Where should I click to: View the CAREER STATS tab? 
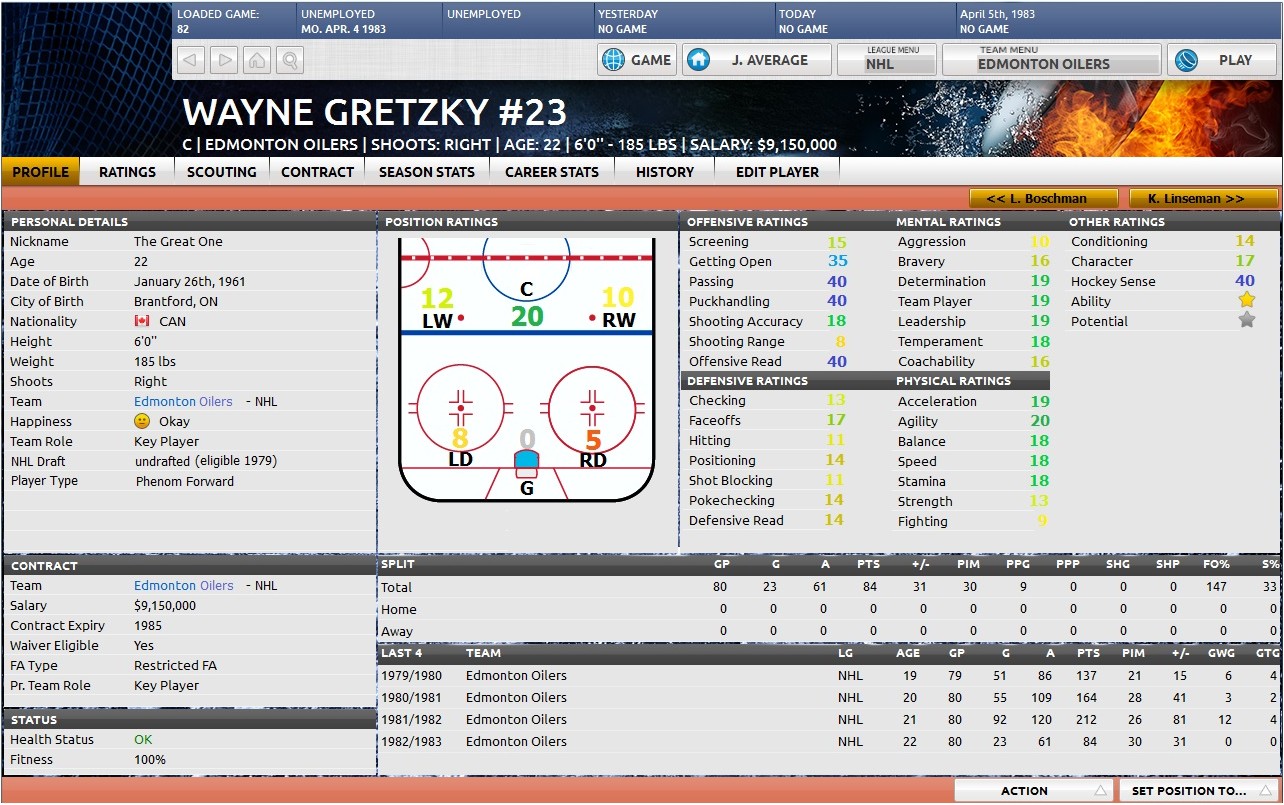point(552,172)
